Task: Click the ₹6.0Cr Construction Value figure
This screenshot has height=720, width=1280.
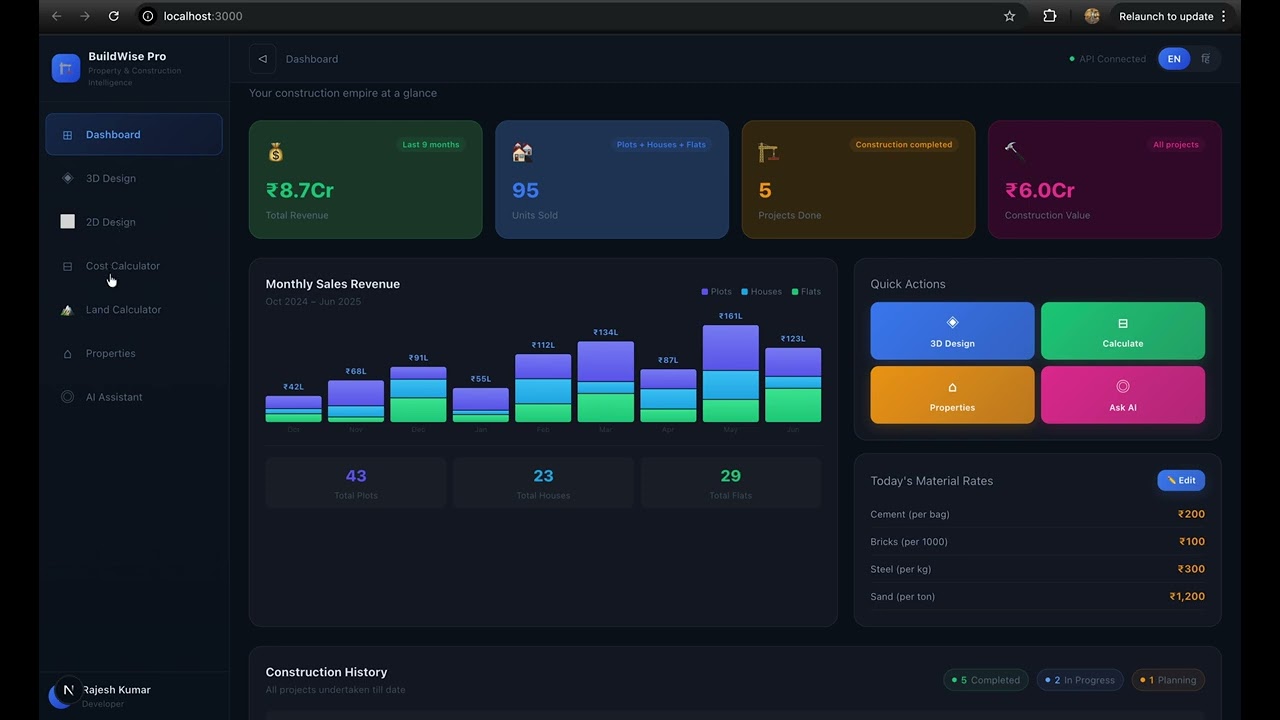Action: [1040, 190]
